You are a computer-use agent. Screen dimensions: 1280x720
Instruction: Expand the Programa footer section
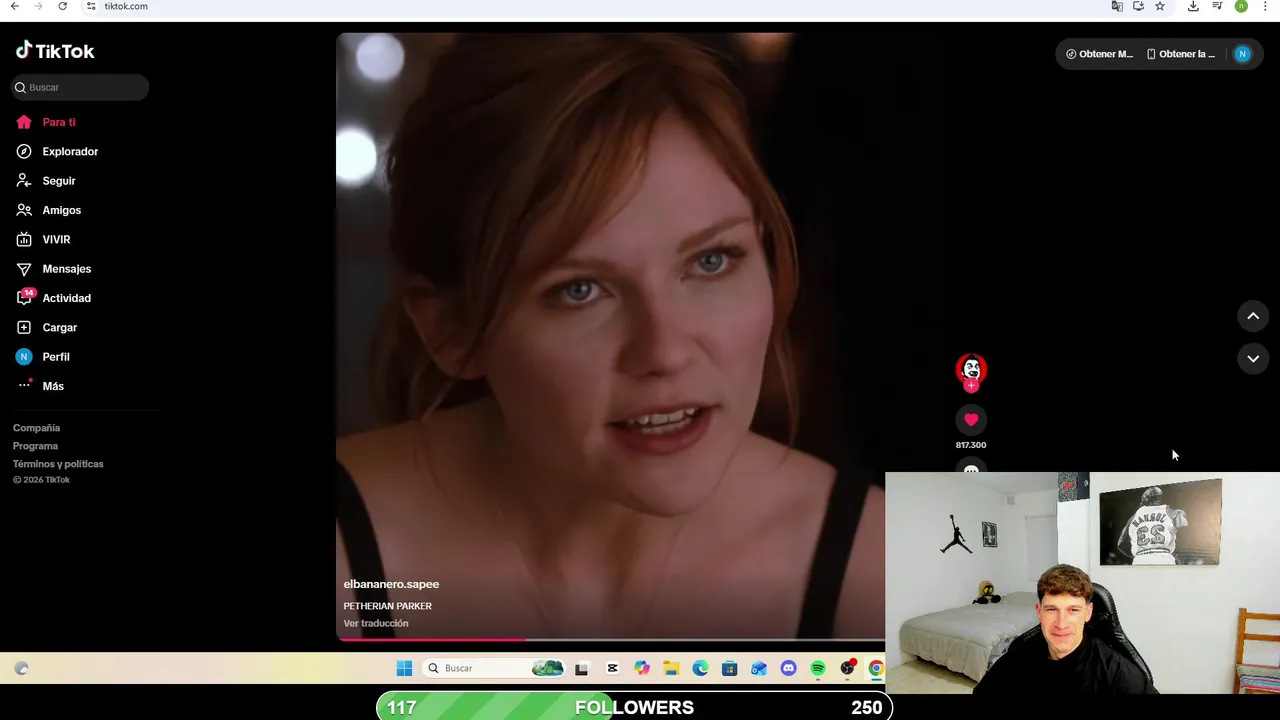[x=35, y=446]
